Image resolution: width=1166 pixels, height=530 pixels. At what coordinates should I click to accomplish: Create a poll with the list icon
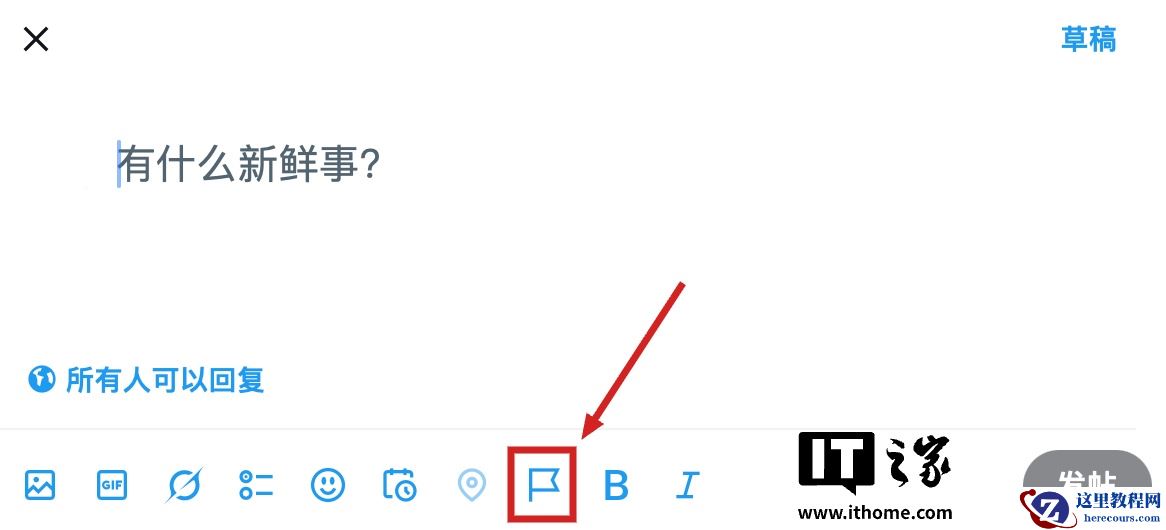tap(256, 485)
